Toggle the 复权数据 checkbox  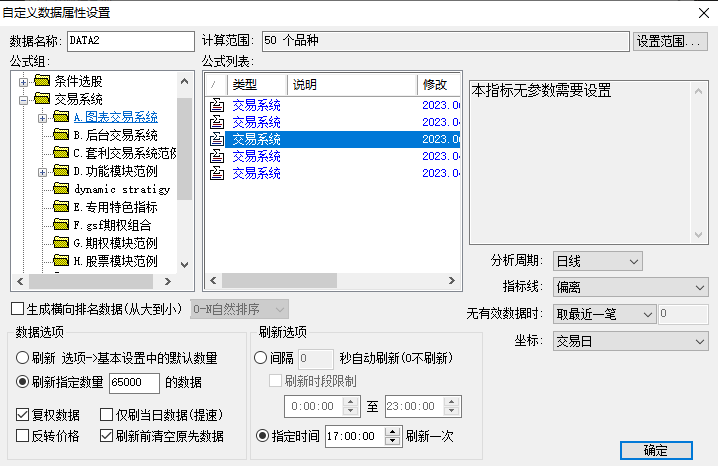tap(22, 415)
